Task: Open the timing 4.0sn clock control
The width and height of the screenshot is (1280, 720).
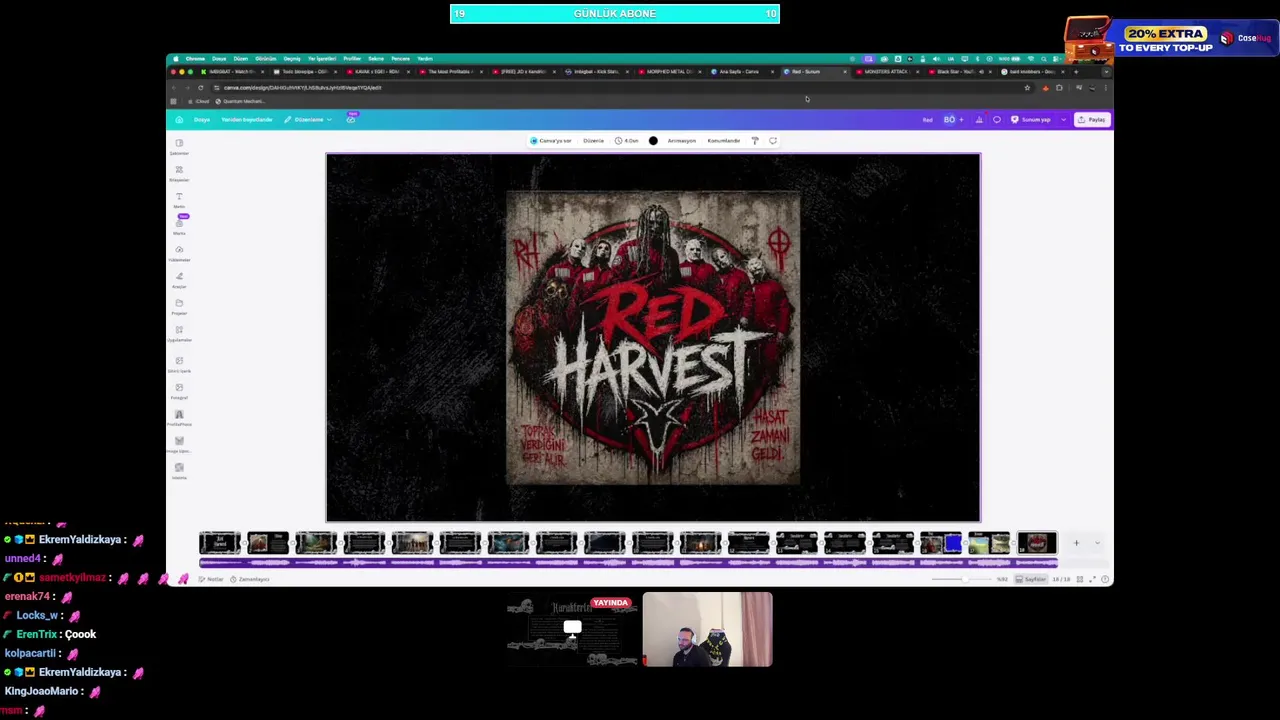Action: tap(627, 141)
